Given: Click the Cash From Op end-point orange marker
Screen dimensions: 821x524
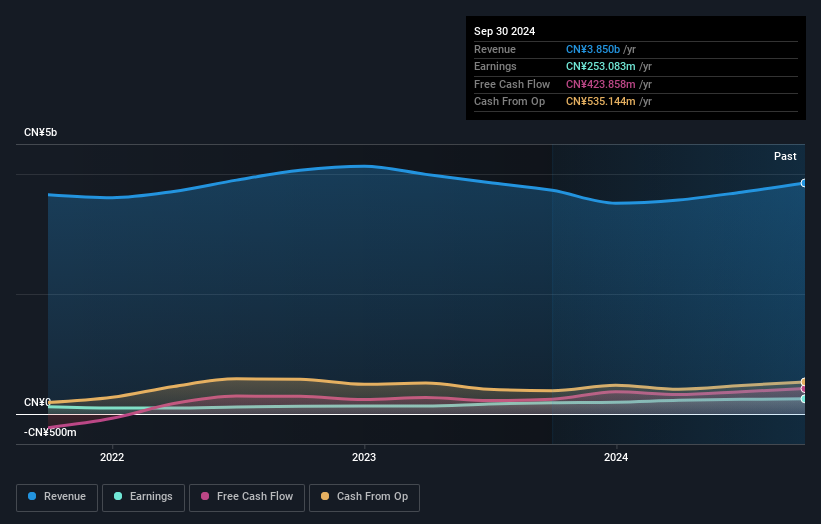Looking at the screenshot, I should click(803, 382).
